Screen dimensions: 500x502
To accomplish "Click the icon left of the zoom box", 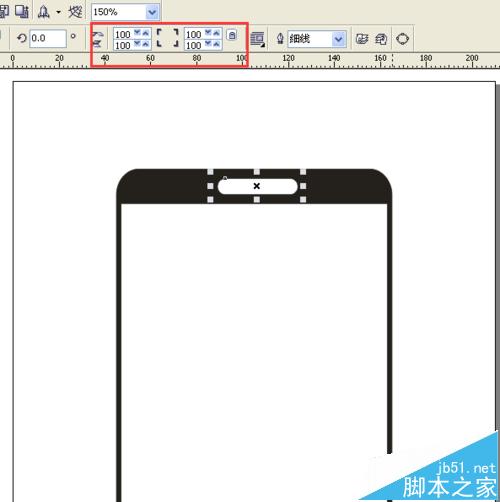I will (75, 12).
